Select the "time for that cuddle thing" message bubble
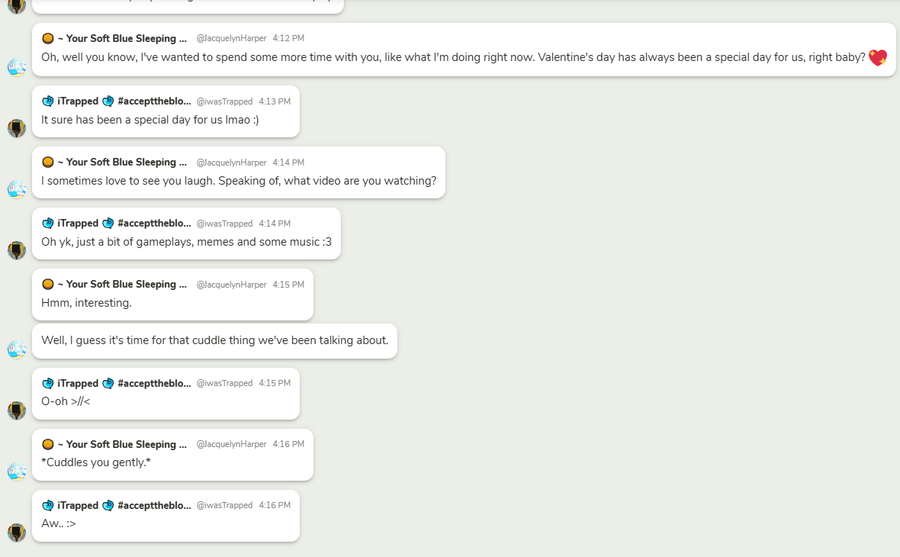900x557 pixels. pos(214,341)
